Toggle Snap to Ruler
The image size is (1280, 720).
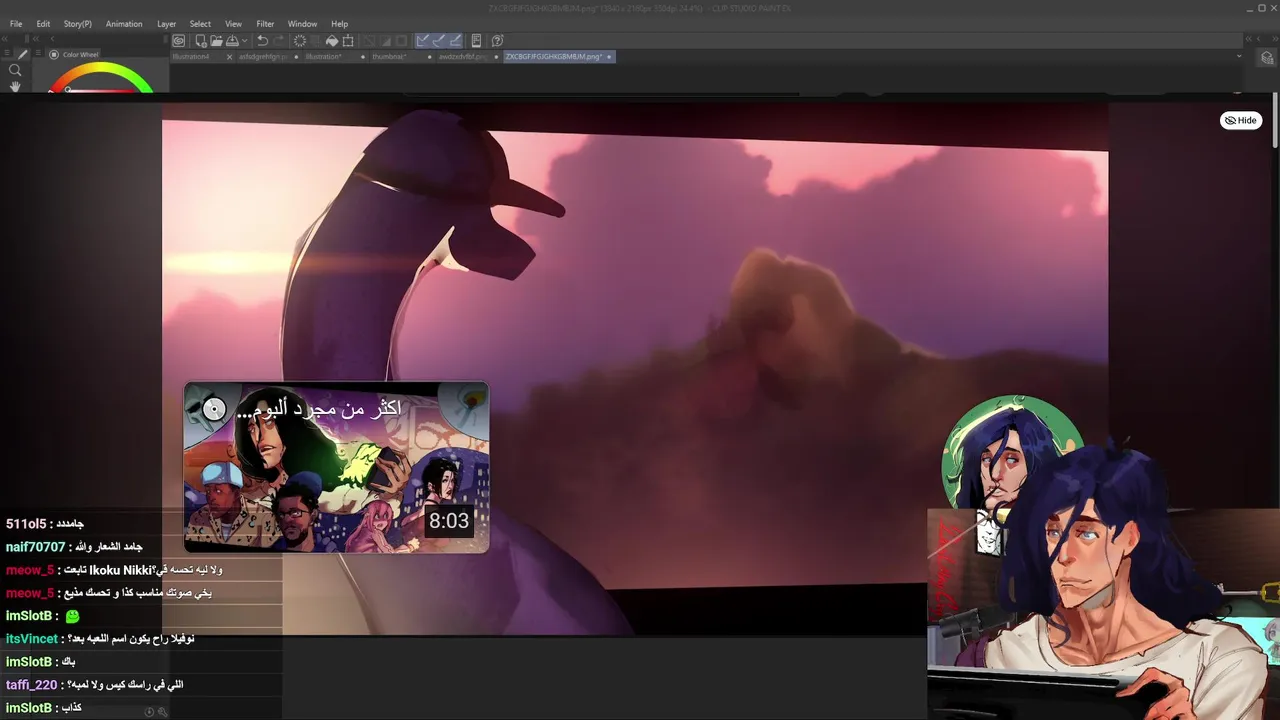point(423,41)
